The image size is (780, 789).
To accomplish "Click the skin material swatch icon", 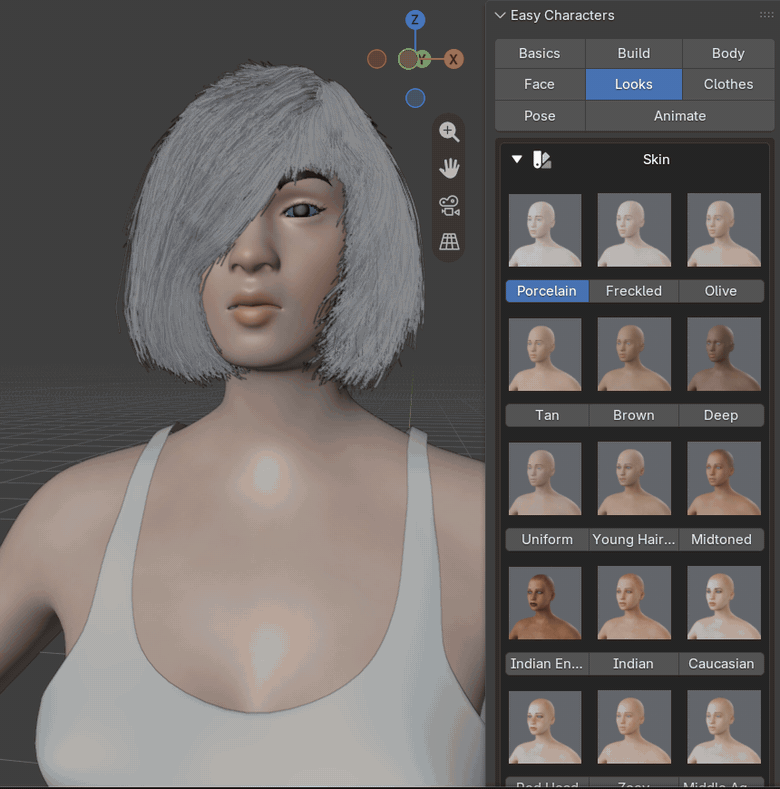I will [x=542, y=160].
